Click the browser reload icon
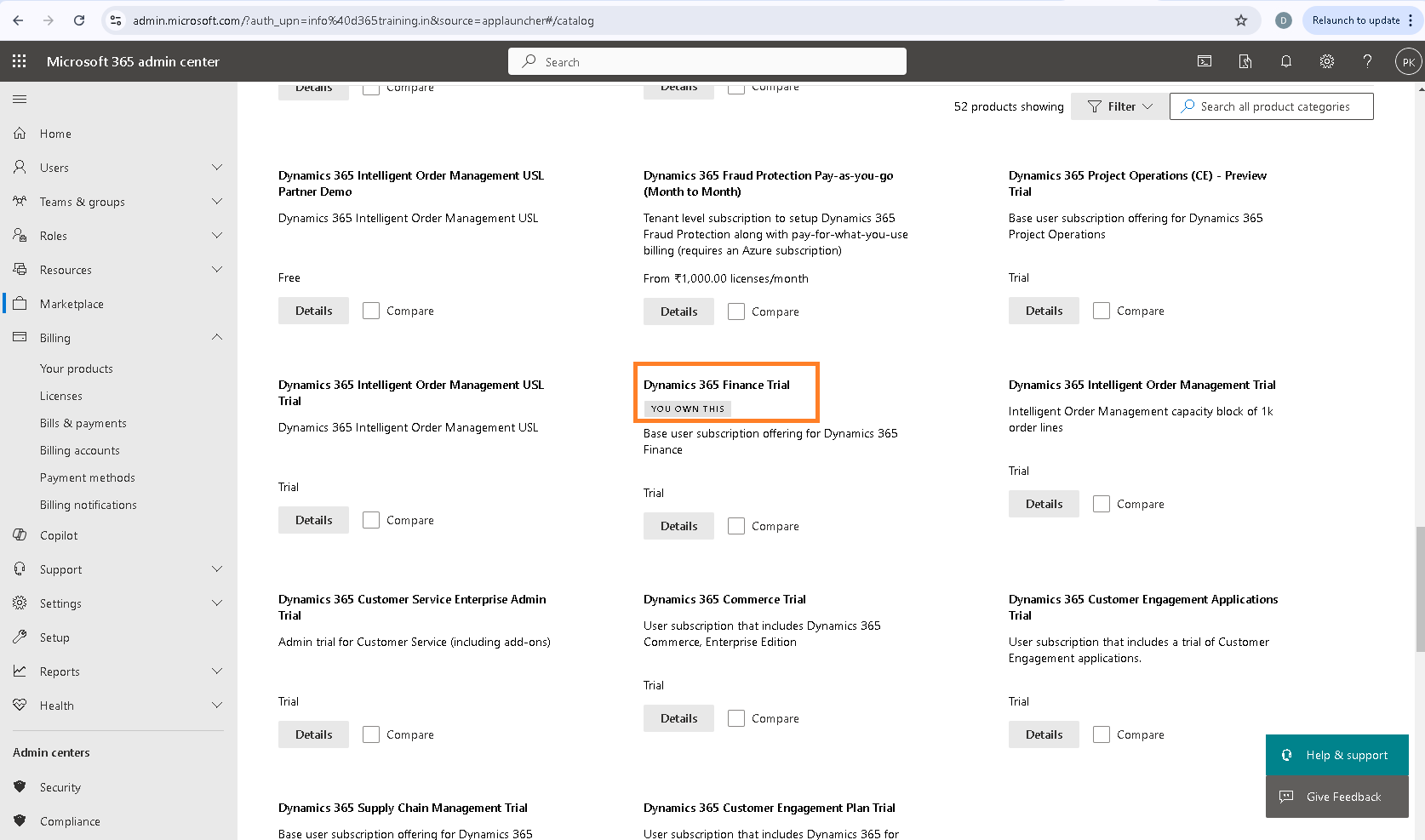The height and width of the screenshot is (840, 1425). [79, 20]
